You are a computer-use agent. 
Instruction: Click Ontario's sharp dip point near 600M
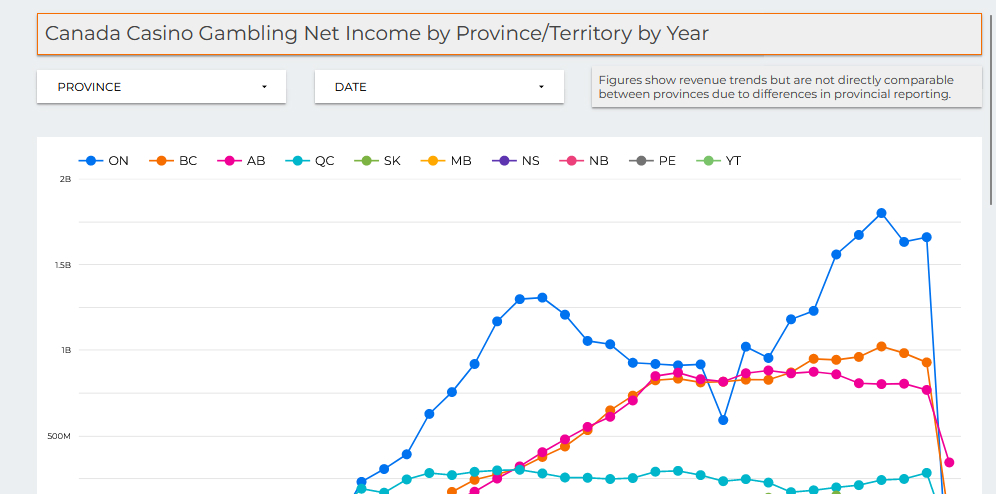(x=723, y=420)
